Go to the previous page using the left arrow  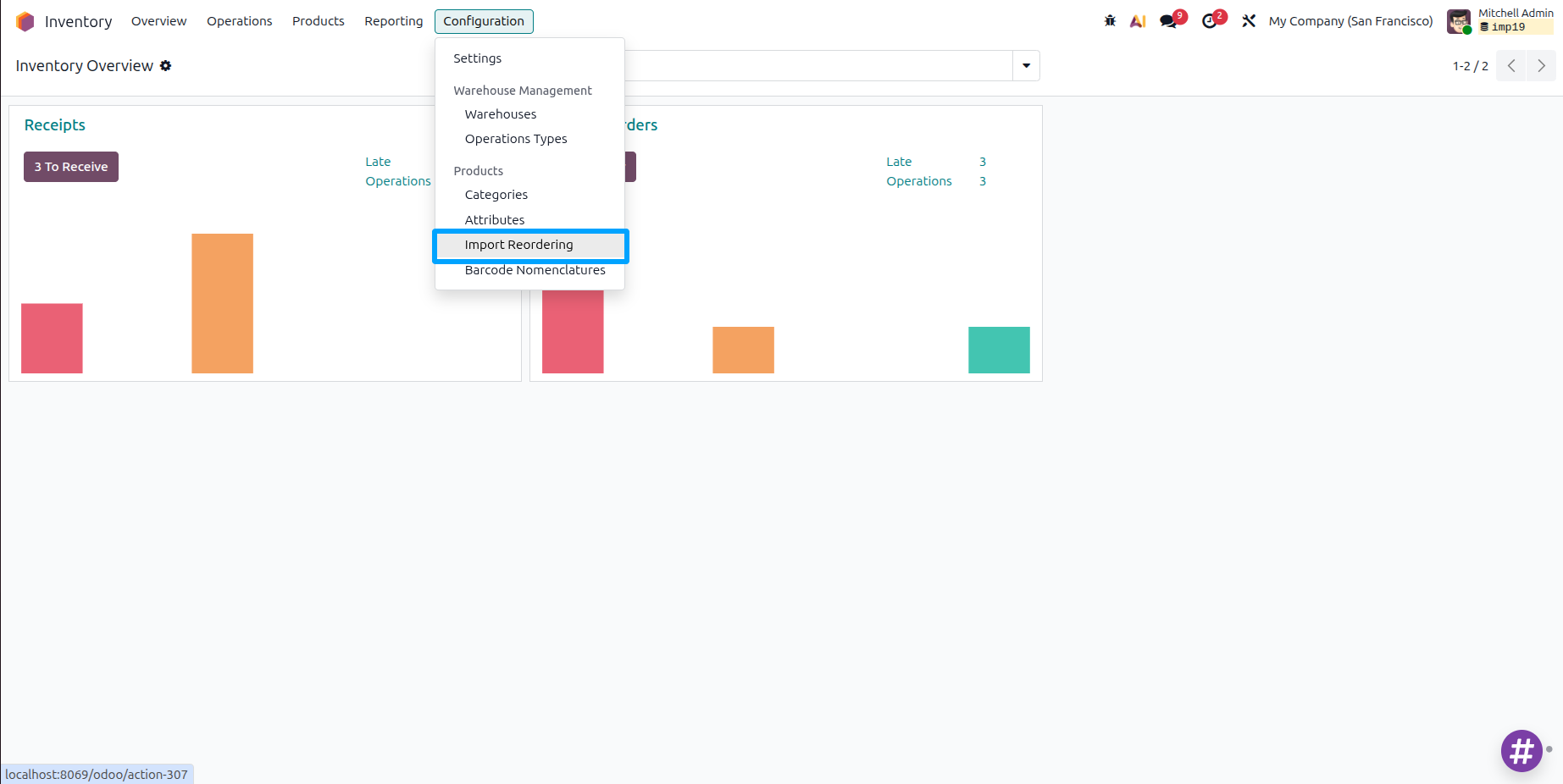[1511, 66]
